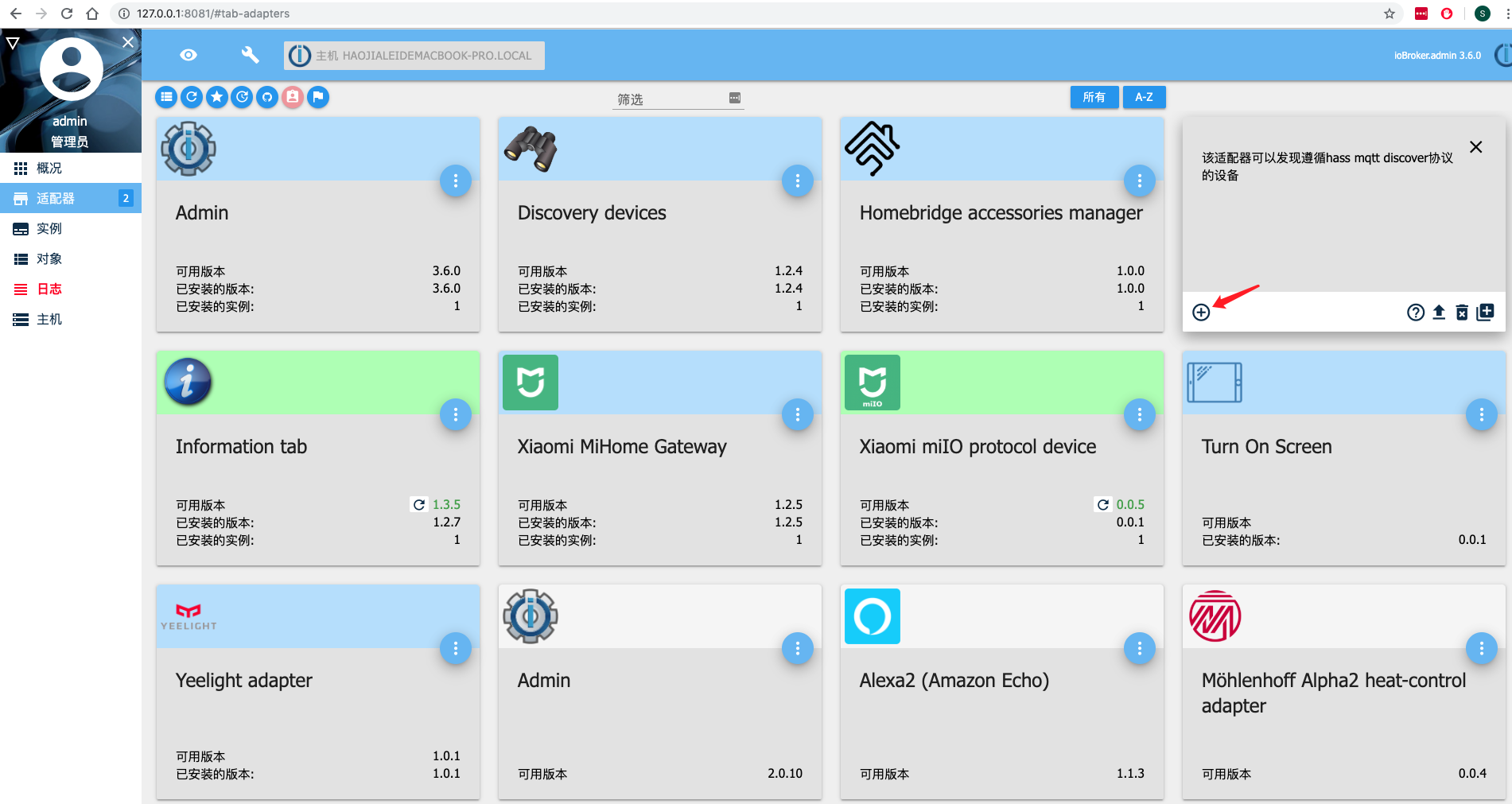Image resolution: width=1512 pixels, height=804 pixels.
Task: Open Alexa2 (Amazon Echo) options menu
Action: click(x=1140, y=649)
